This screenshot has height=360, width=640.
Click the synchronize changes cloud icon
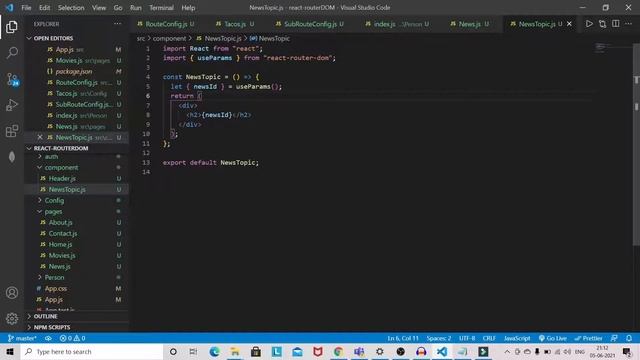coord(48,338)
